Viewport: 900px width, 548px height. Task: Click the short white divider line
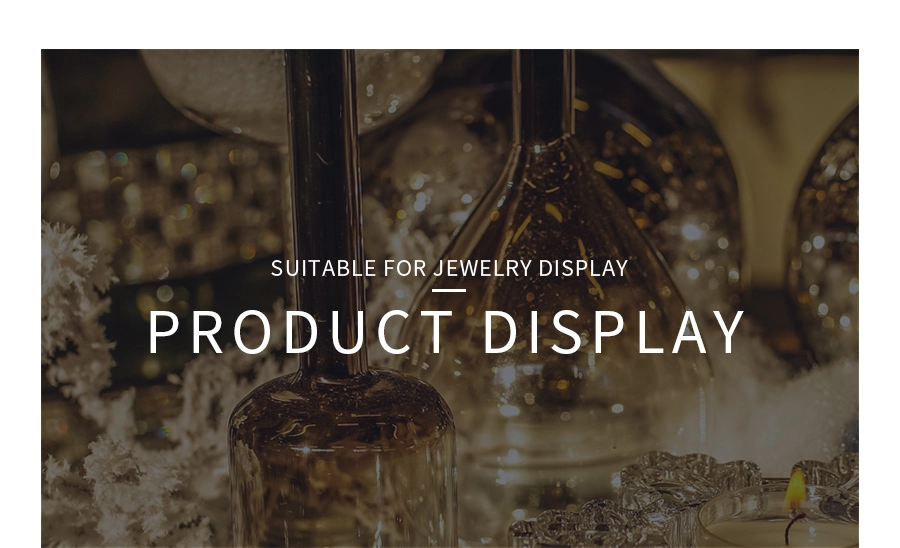coord(449,290)
